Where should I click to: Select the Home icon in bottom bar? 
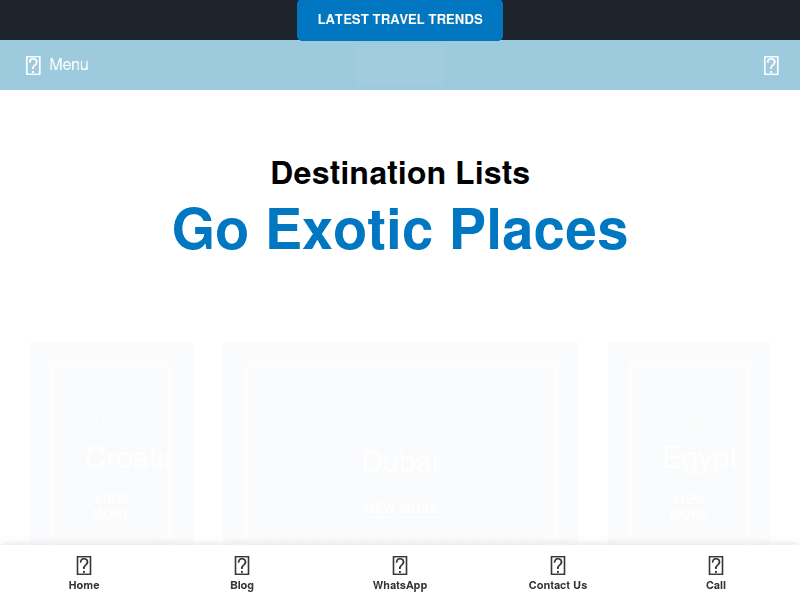coord(84,563)
